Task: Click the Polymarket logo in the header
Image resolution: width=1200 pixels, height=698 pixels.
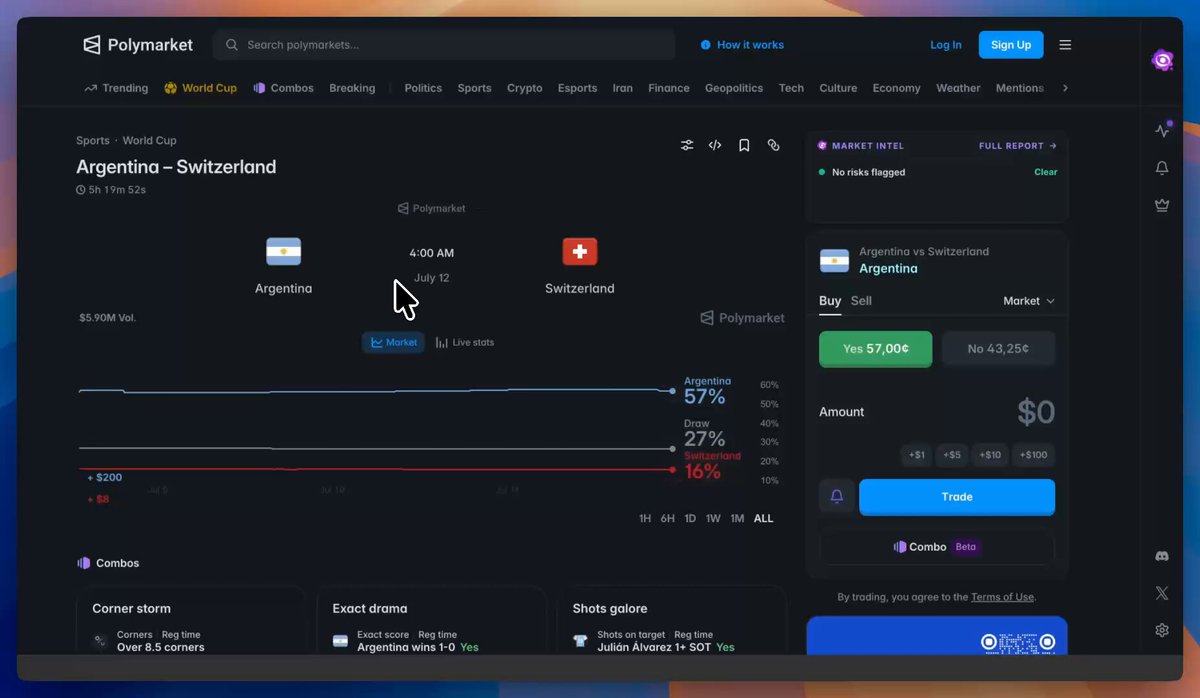Action: (139, 45)
